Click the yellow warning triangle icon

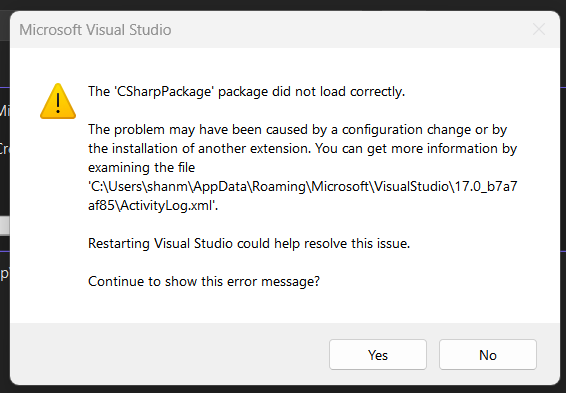click(58, 101)
